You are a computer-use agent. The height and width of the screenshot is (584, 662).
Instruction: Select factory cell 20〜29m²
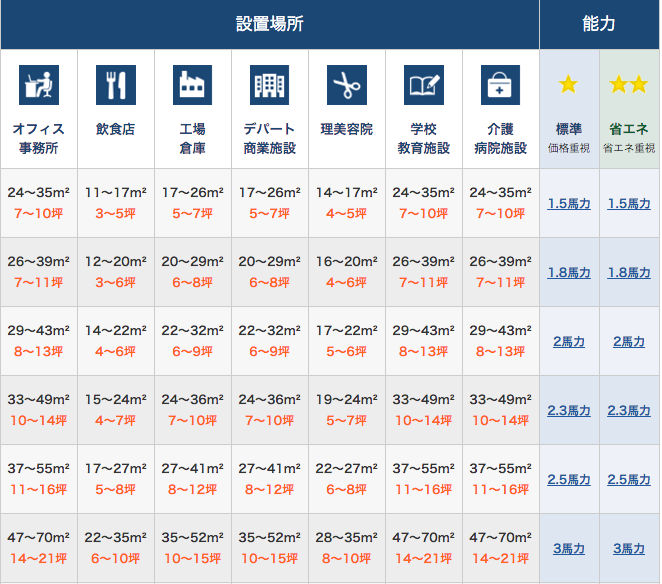(x=193, y=272)
